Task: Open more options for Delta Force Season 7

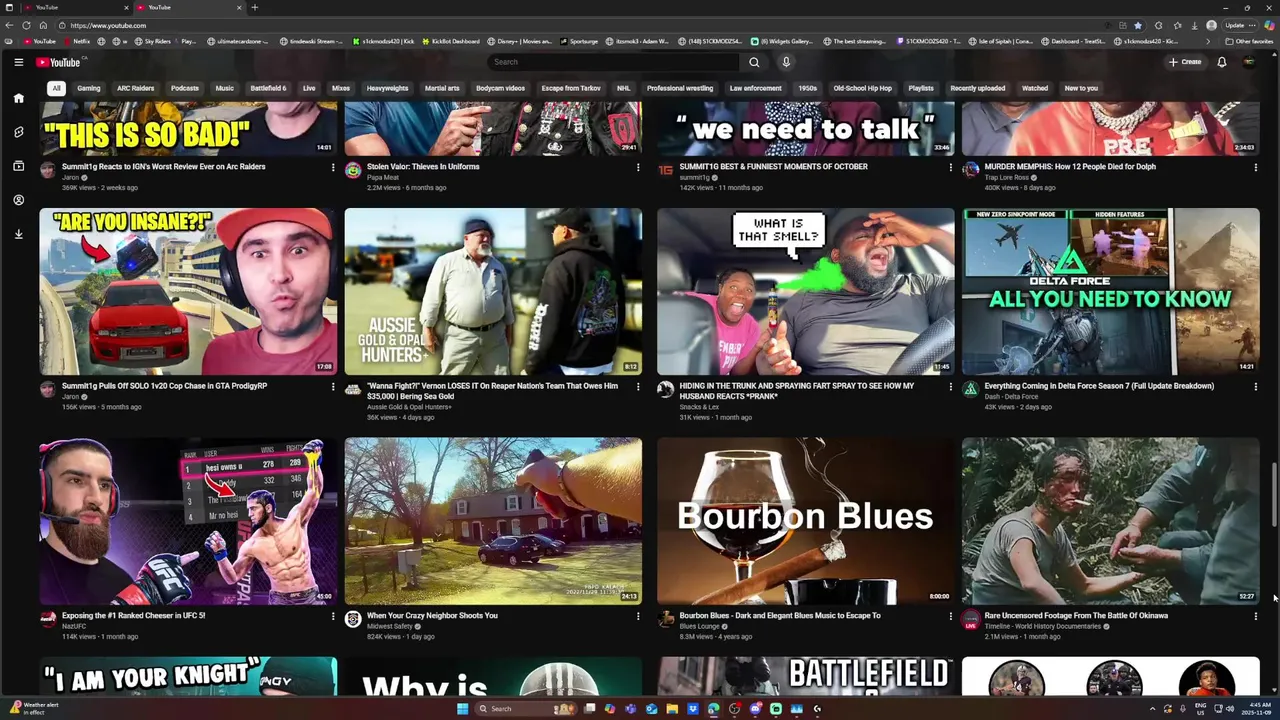Action: pyautogui.click(x=1255, y=386)
